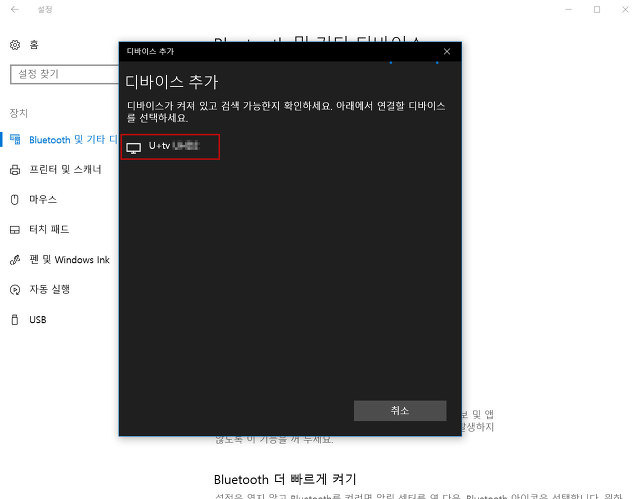Image resolution: width=640 pixels, height=499 pixels.
Task: Click the Bluetooth devices sidebar icon
Action: tap(15, 140)
